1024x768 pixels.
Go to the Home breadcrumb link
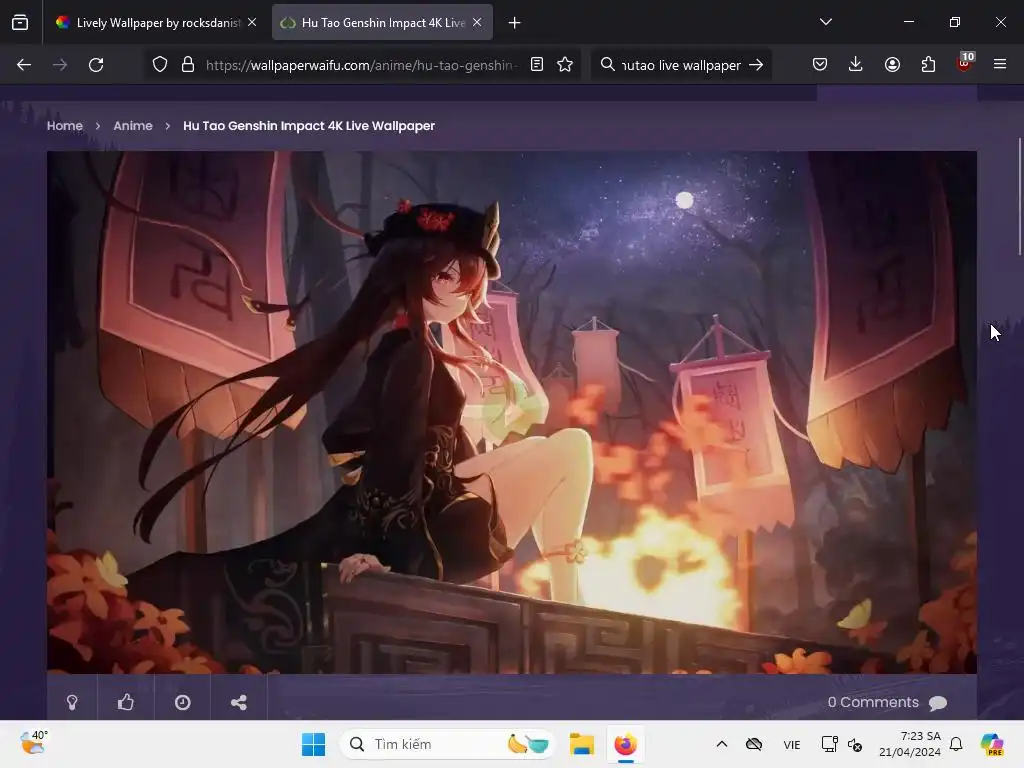tap(65, 125)
